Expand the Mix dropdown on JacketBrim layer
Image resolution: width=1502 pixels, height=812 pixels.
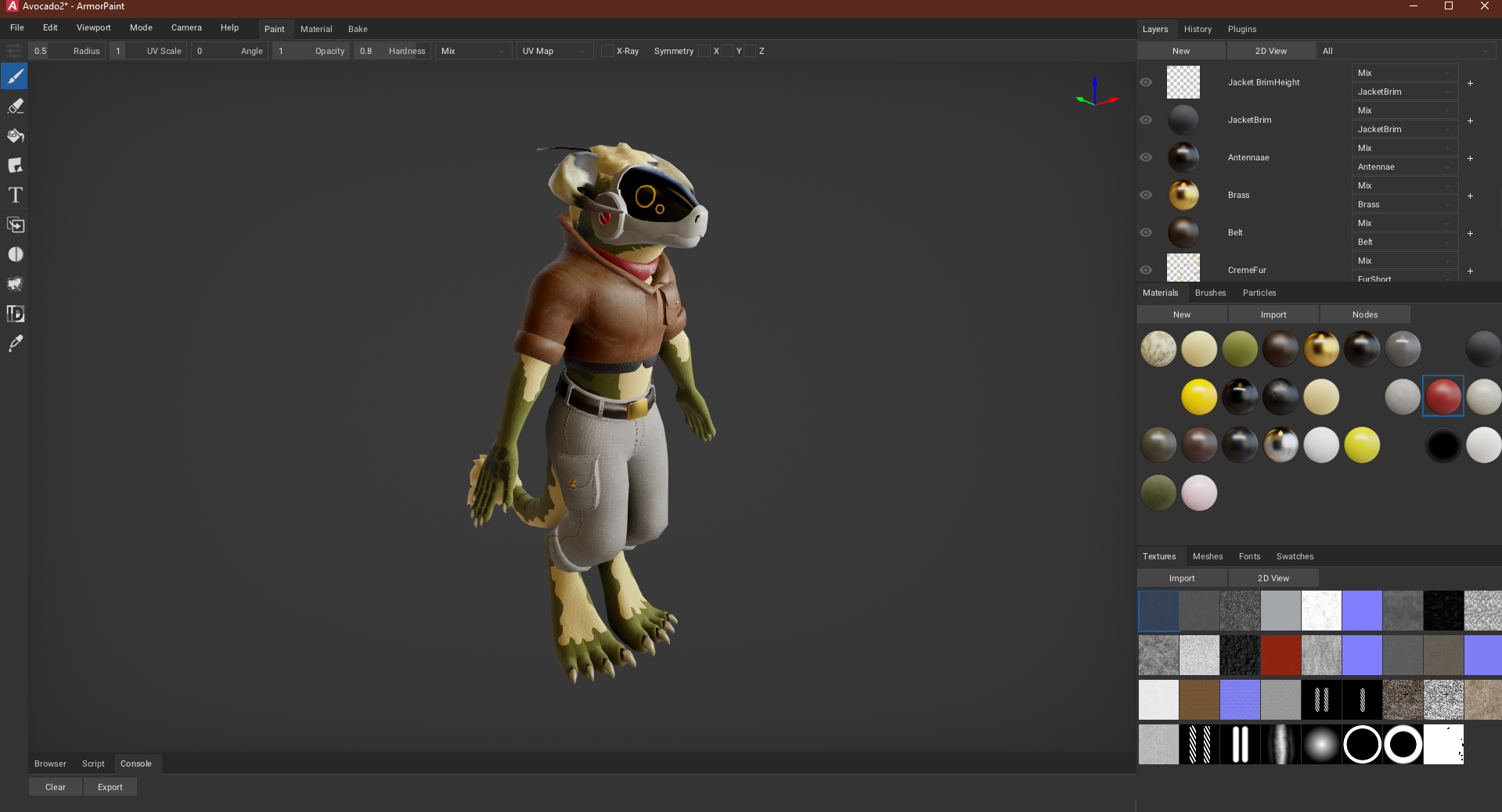[x=1403, y=110]
